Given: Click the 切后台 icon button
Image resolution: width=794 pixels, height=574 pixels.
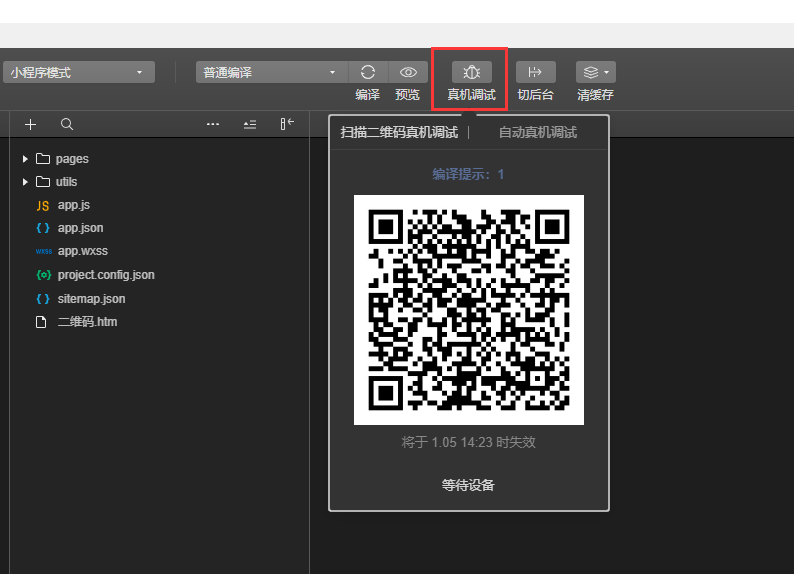Looking at the screenshot, I should tap(535, 72).
